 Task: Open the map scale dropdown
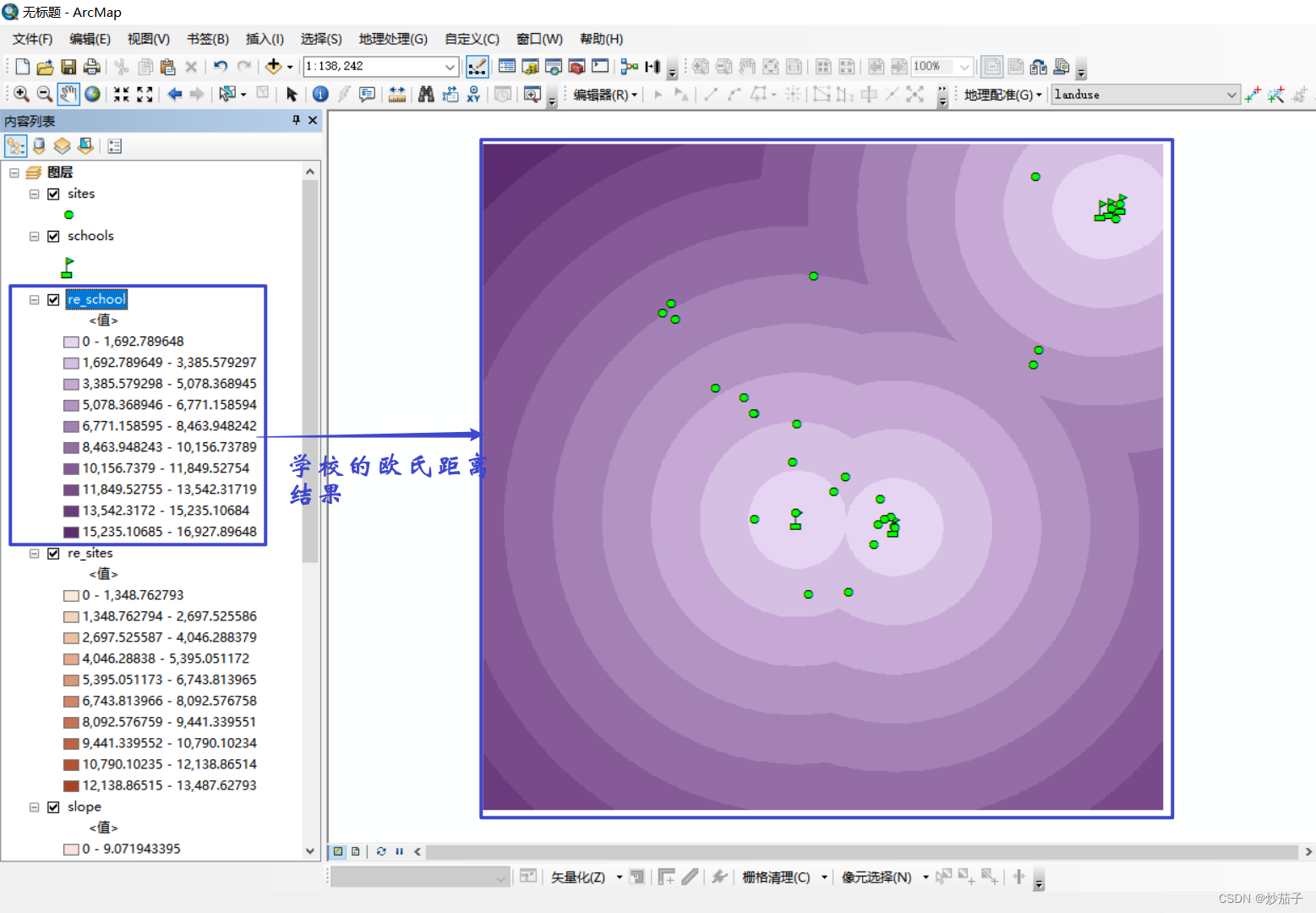(450, 66)
